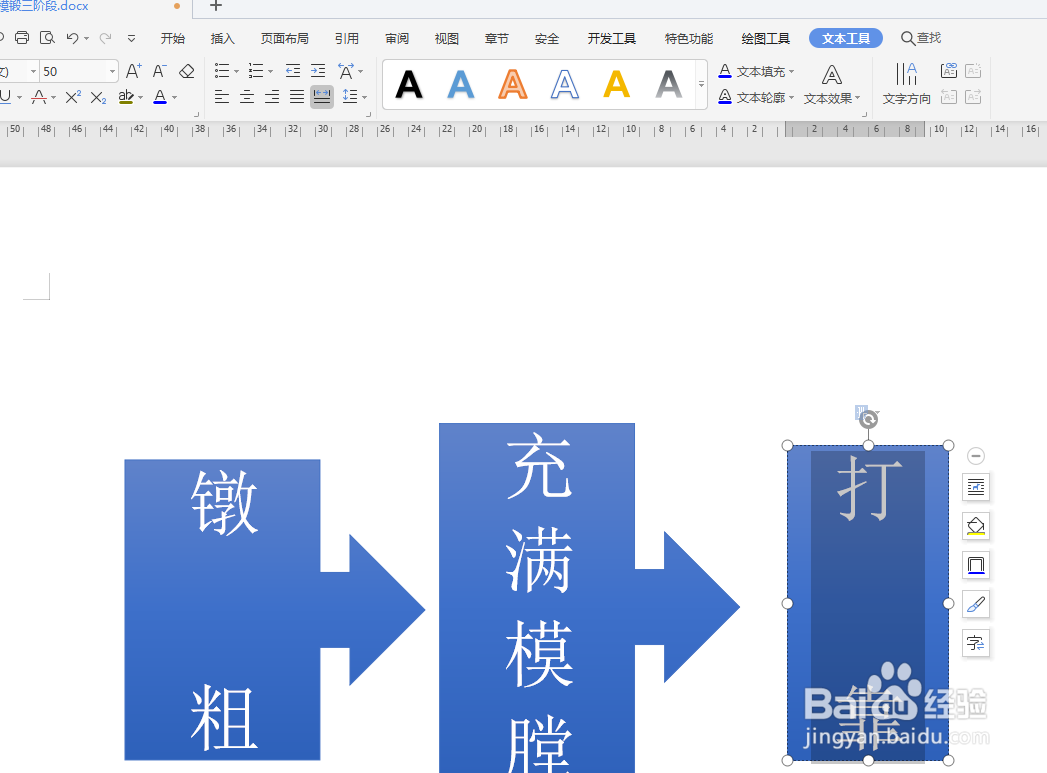
Task: Choose the gray gradient WordArt style
Action: pos(668,85)
